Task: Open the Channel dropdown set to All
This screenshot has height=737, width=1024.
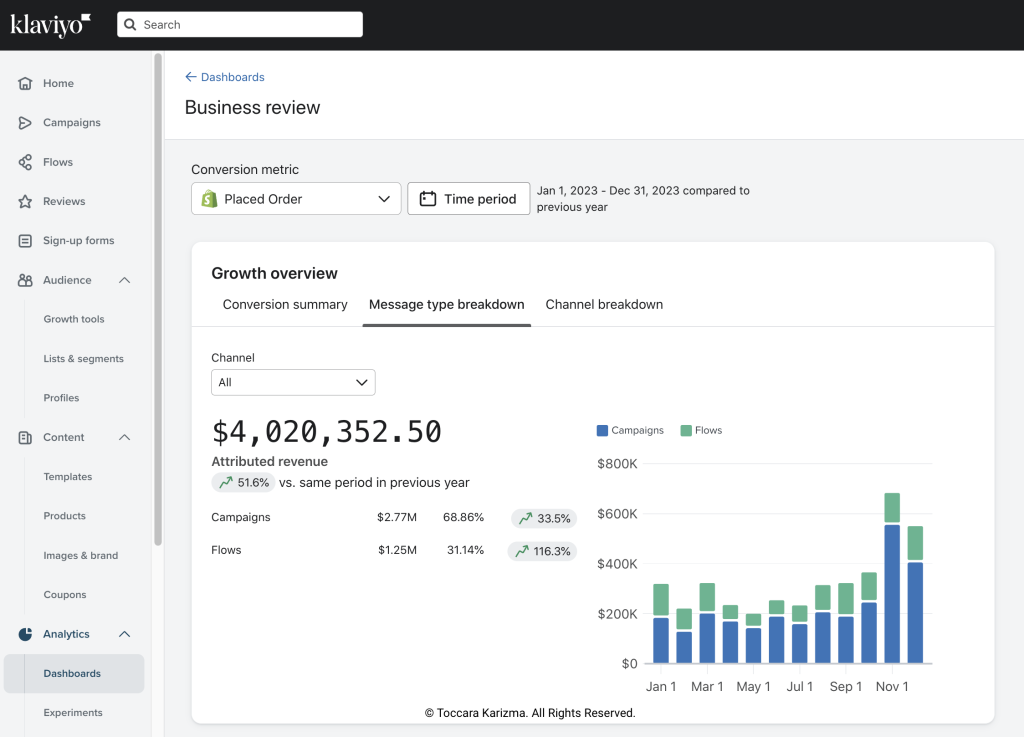Action: (293, 383)
